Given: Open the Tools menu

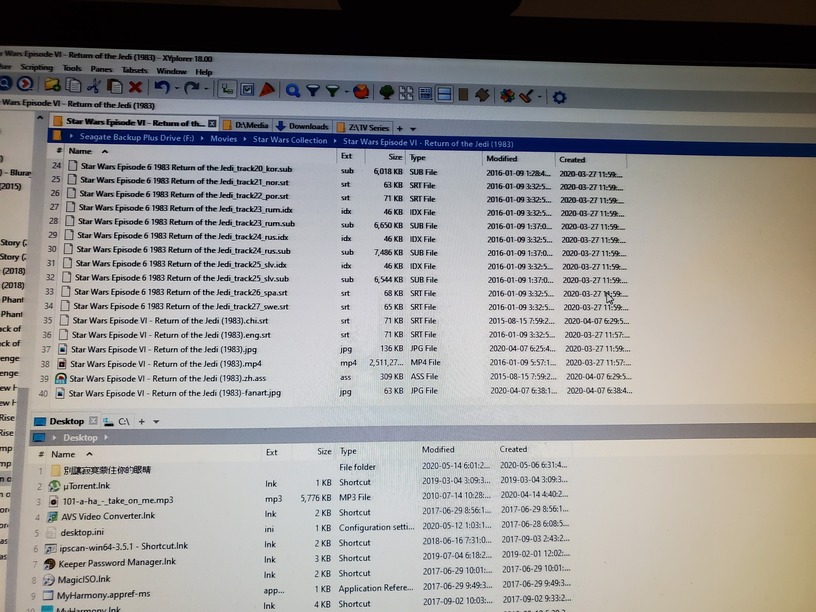Looking at the screenshot, I should click(x=72, y=68).
